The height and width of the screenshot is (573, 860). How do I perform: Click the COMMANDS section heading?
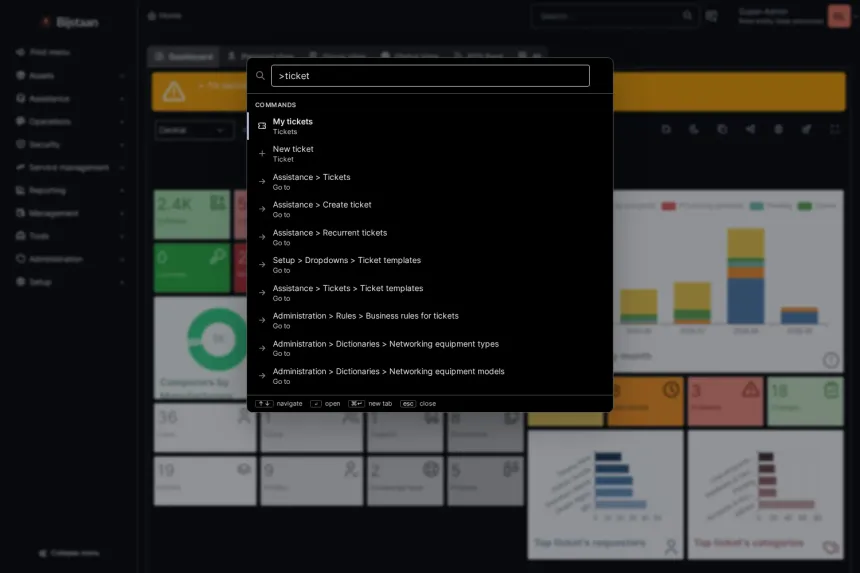pos(275,105)
